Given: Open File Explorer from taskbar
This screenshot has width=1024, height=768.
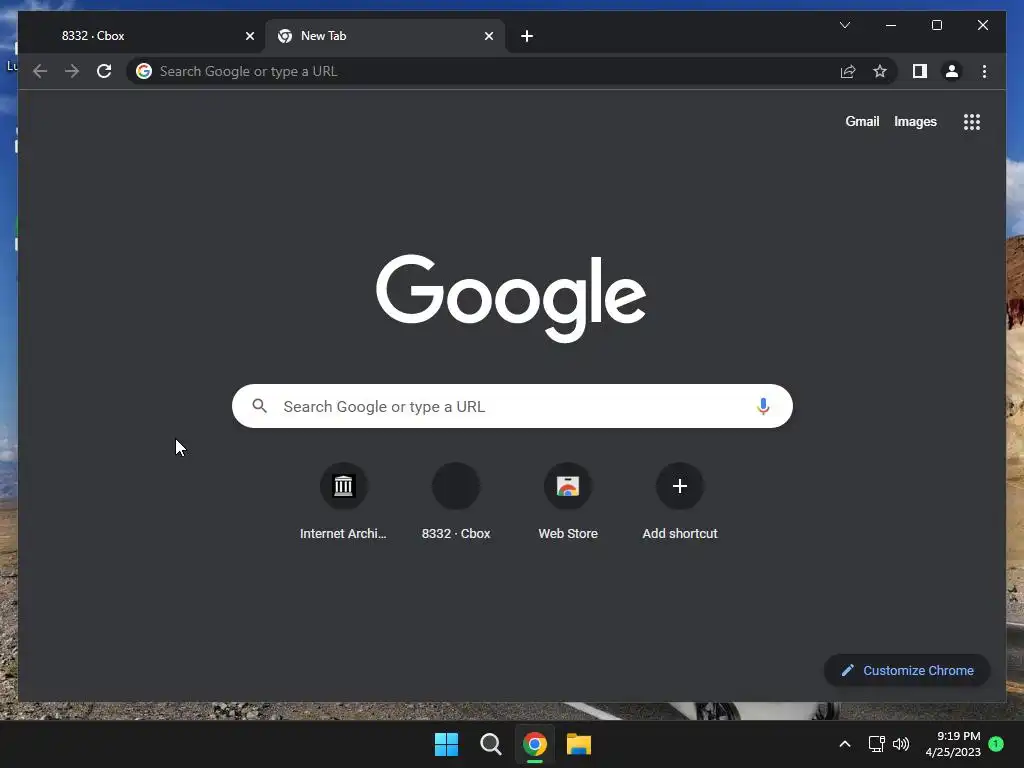Looking at the screenshot, I should 579,744.
